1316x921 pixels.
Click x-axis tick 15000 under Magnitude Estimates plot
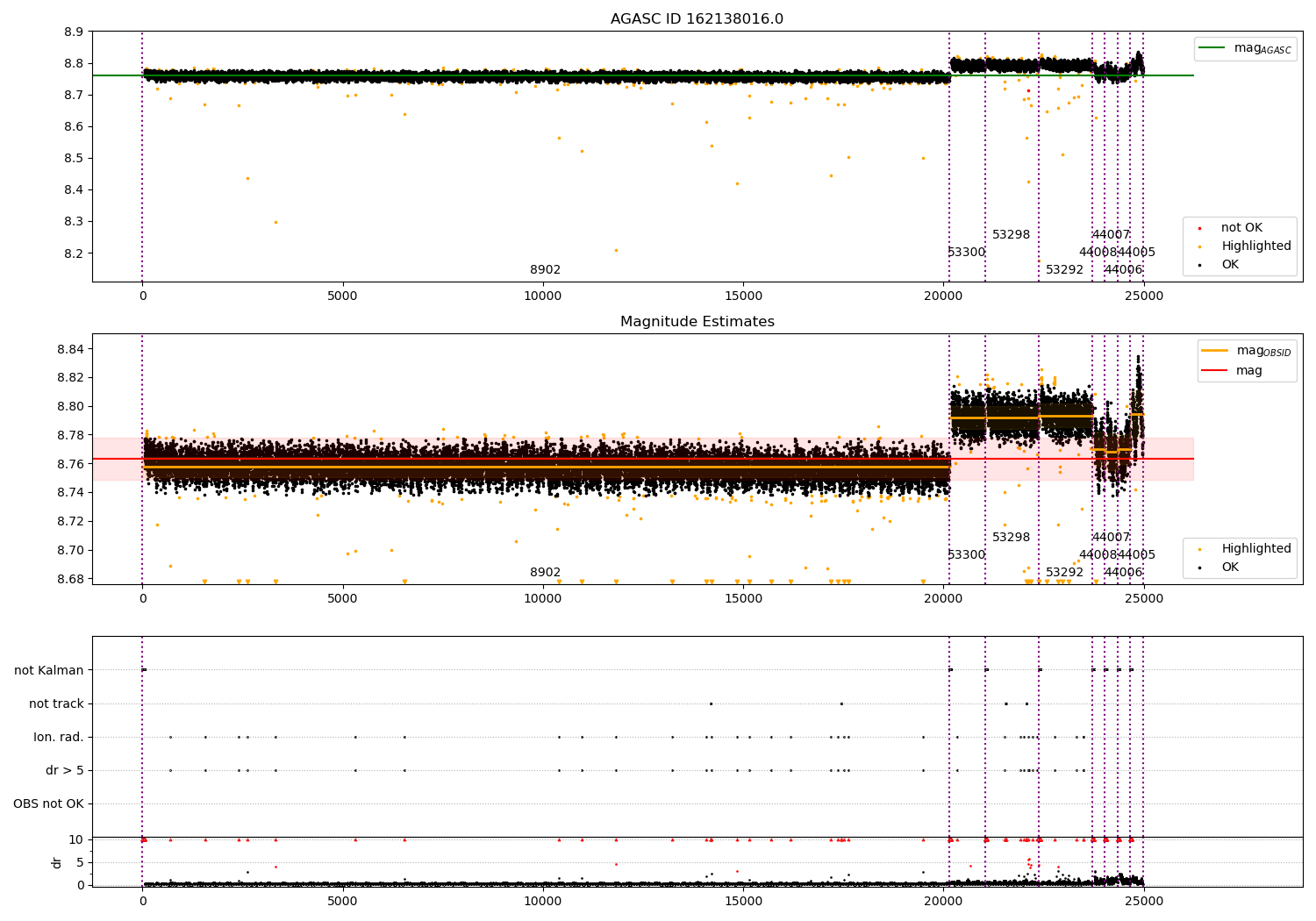tap(743, 598)
